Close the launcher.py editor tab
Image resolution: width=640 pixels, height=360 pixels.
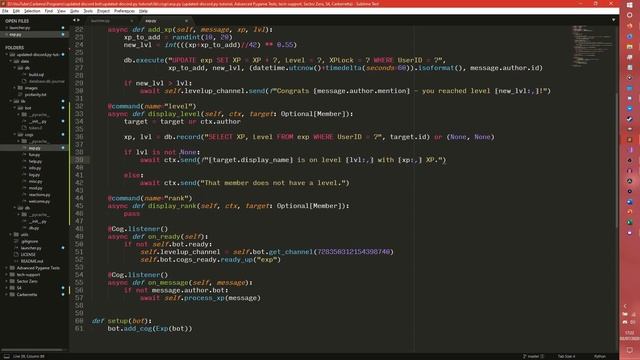(x=131, y=21)
